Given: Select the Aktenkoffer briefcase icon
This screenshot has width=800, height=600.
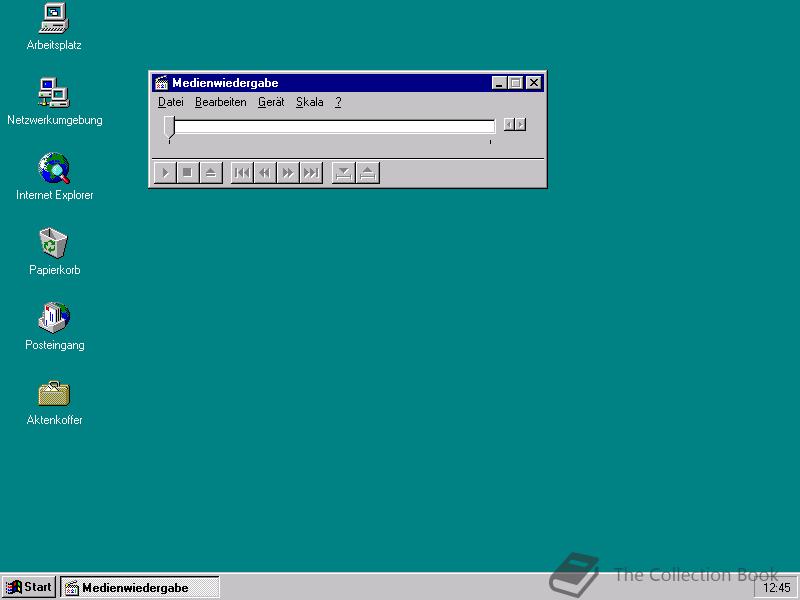Looking at the screenshot, I should pyautogui.click(x=54, y=402).
